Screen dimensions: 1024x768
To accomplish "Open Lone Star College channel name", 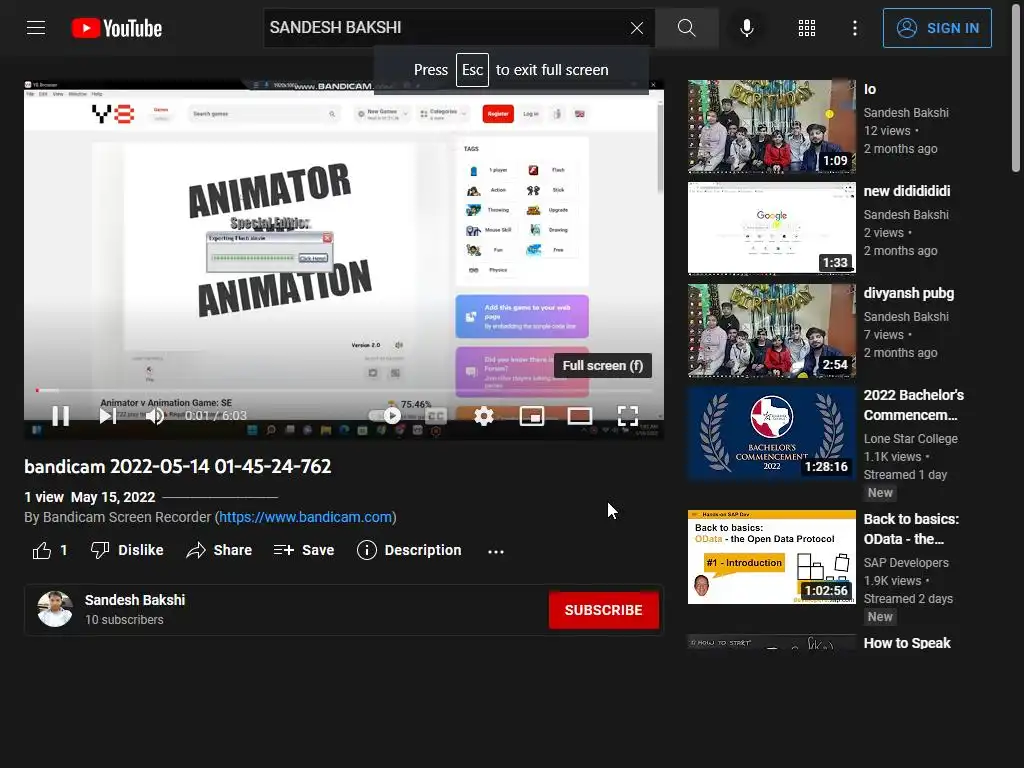I will point(910,439).
